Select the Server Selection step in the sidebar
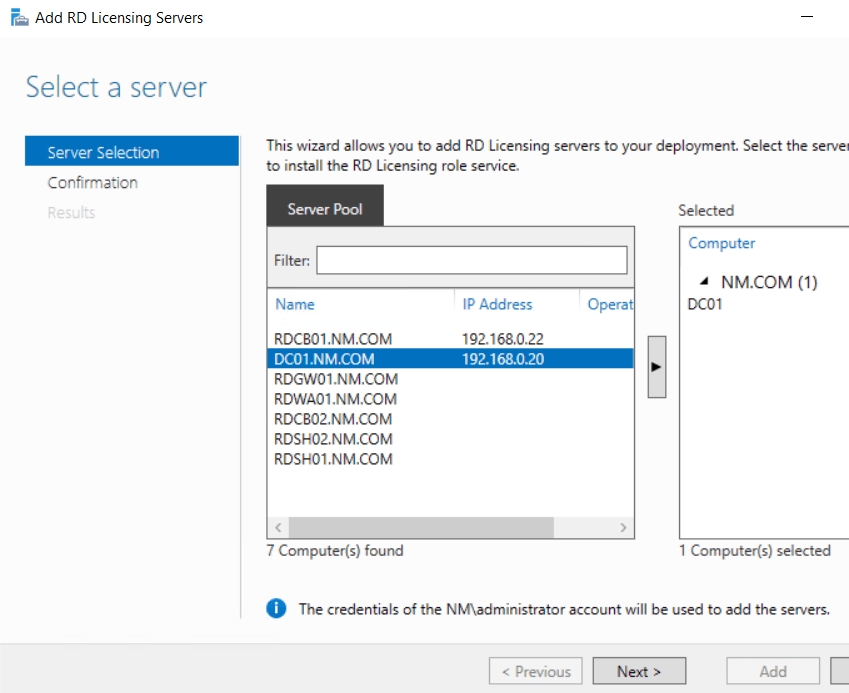The height and width of the screenshot is (693, 849). [x=104, y=151]
